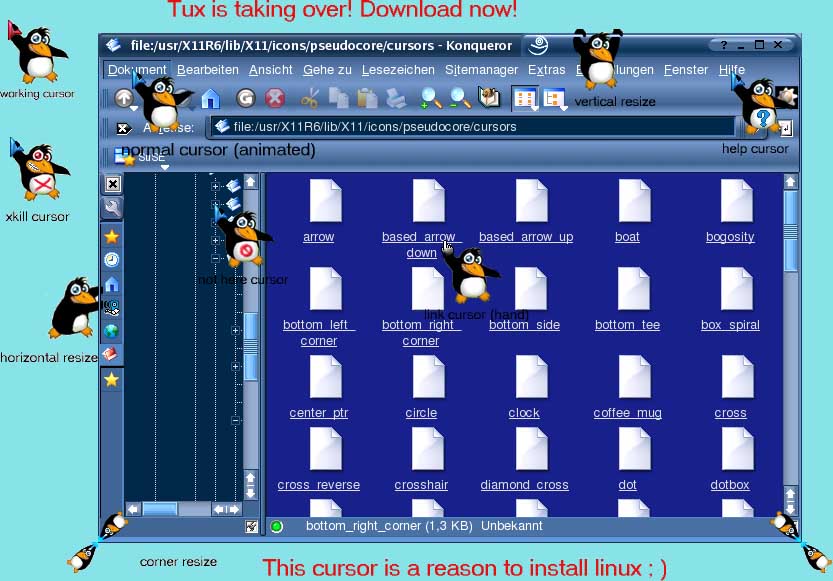Zoom out with the minus magnifier
Image resolution: width=833 pixels, height=581 pixels.
pyautogui.click(x=460, y=98)
